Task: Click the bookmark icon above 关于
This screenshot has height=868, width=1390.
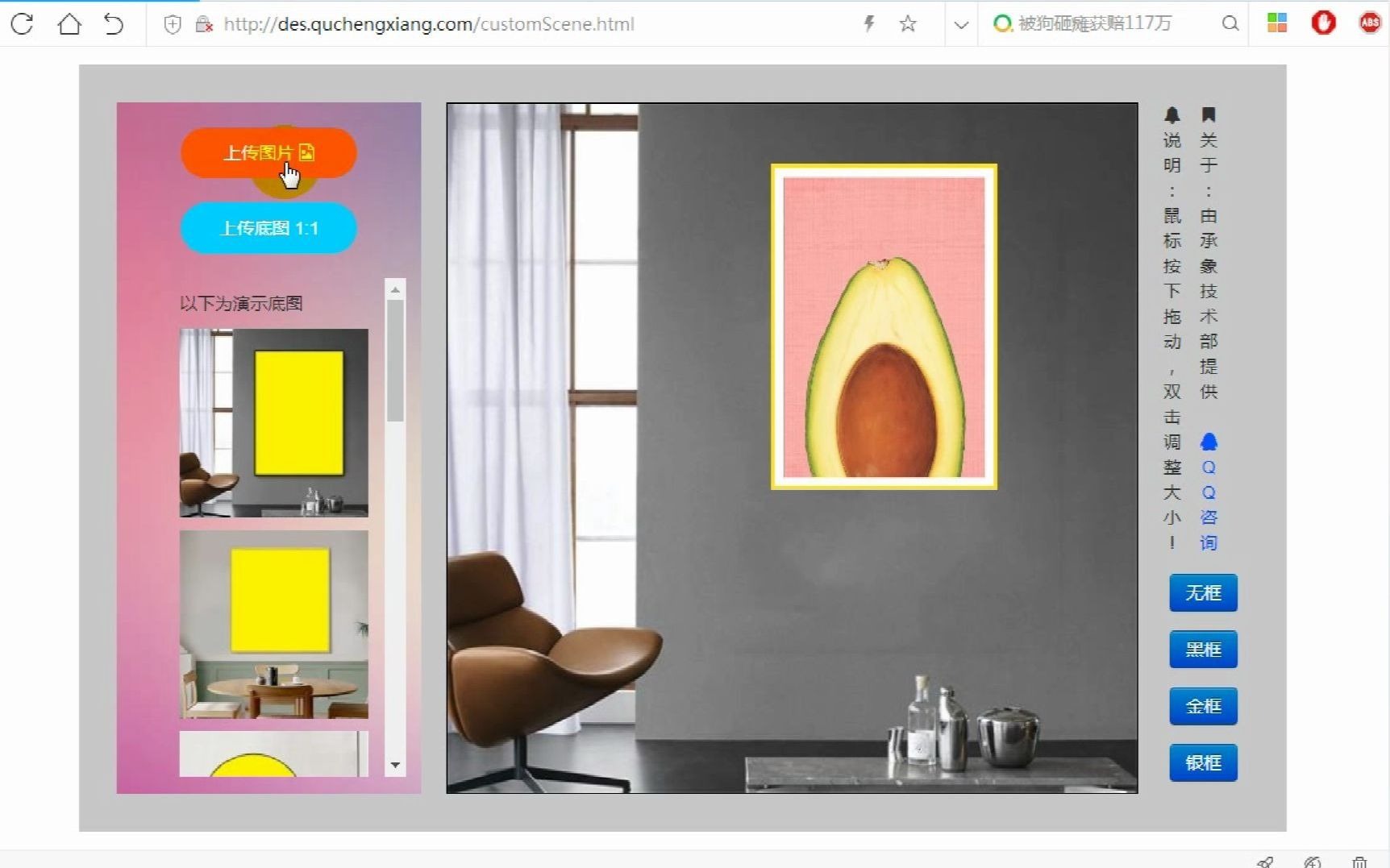Action: tap(1209, 115)
